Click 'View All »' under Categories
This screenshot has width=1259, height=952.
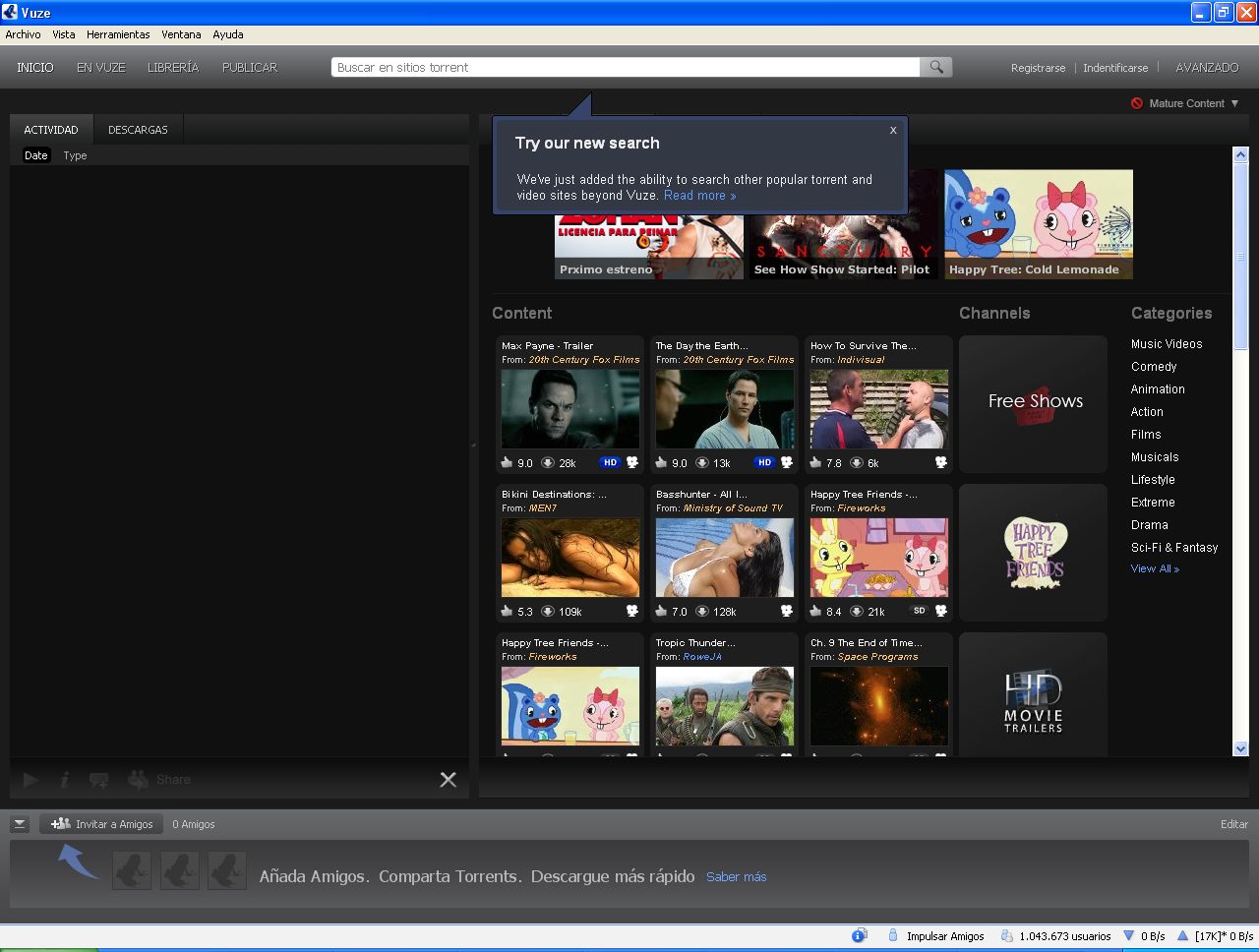click(1155, 568)
